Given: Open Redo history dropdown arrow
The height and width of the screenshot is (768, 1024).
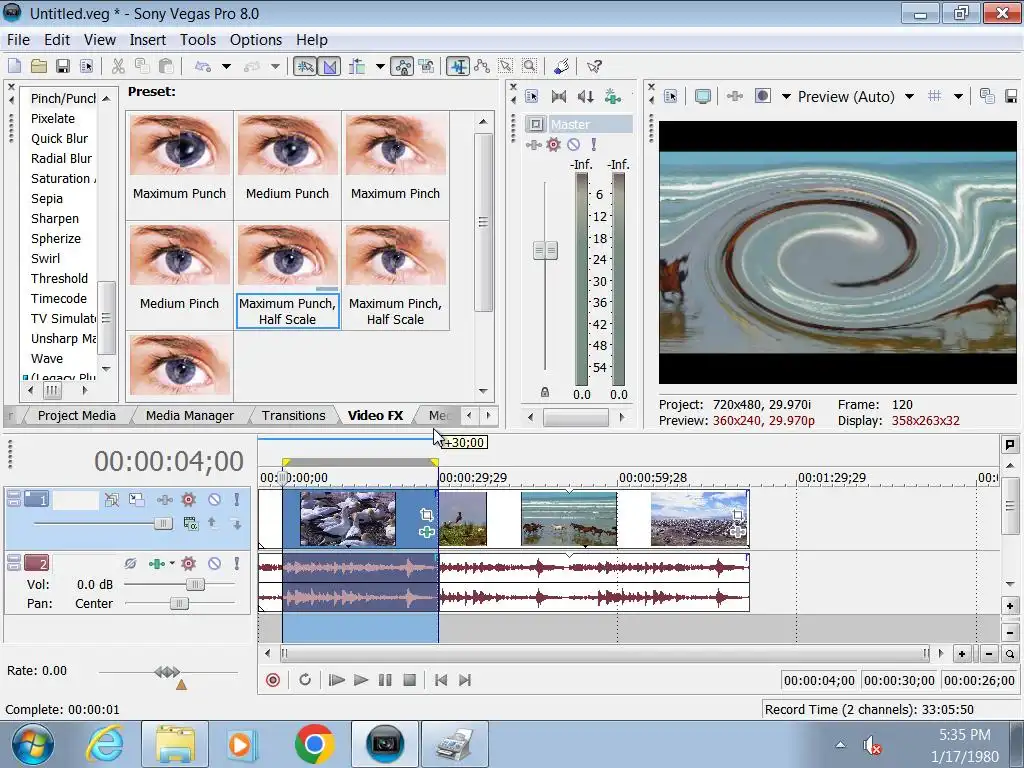Looking at the screenshot, I should click(275, 66).
